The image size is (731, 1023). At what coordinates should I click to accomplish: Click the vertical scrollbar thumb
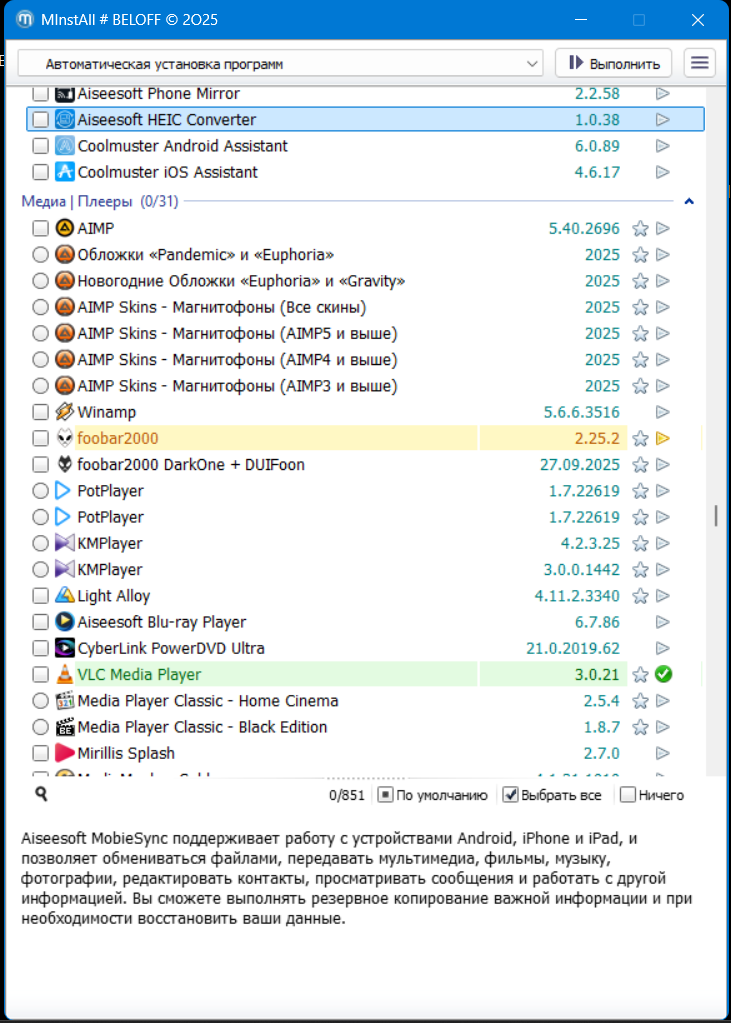click(715, 515)
